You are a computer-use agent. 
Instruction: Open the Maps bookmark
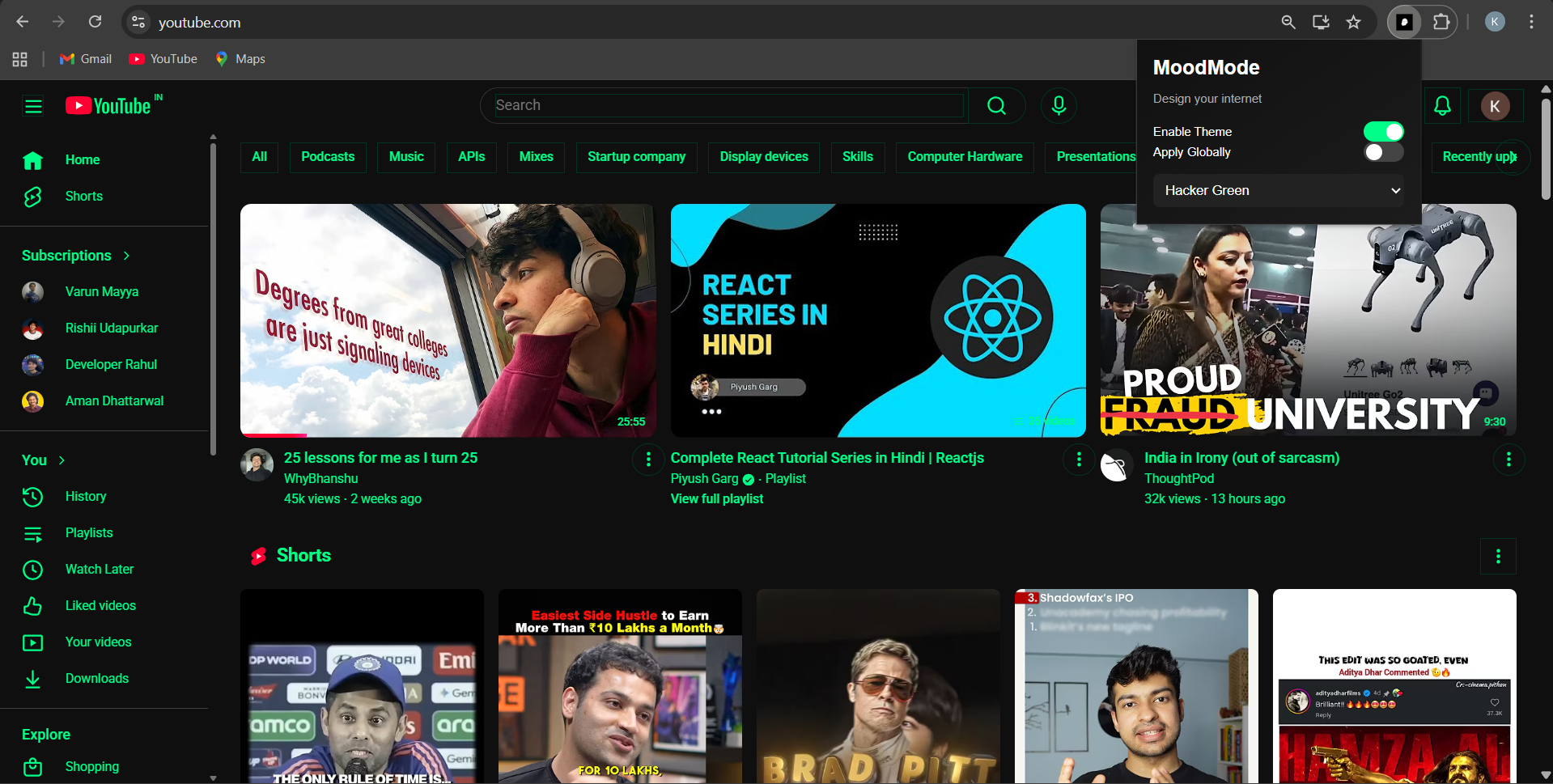pyautogui.click(x=240, y=59)
